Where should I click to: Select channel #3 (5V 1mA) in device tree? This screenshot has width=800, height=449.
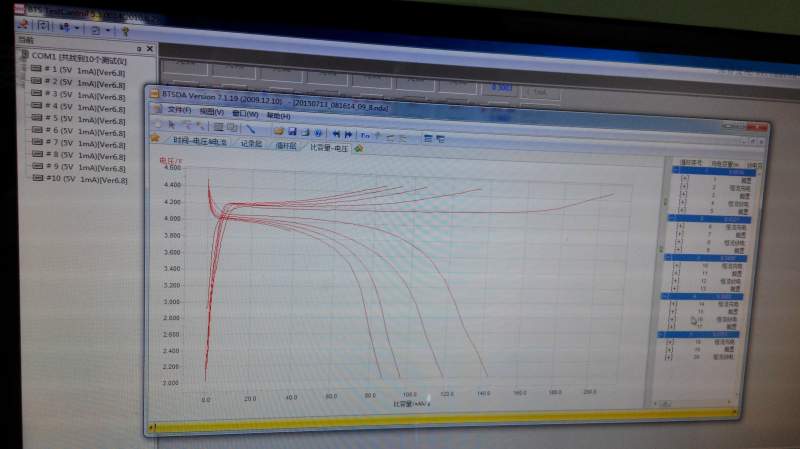[x=78, y=94]
